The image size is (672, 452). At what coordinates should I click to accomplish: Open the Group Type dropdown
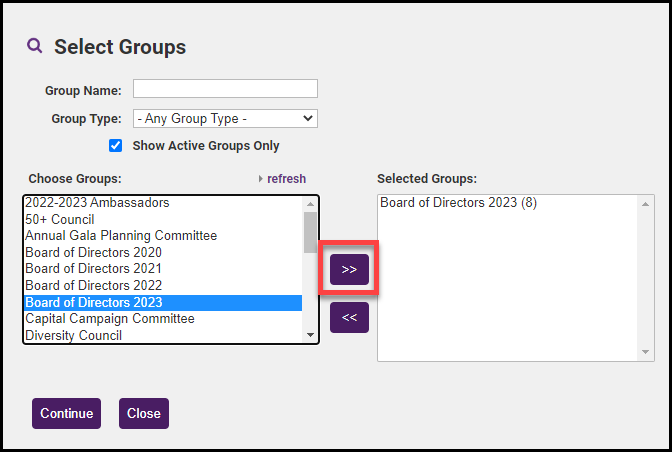[x=225, y=118]
